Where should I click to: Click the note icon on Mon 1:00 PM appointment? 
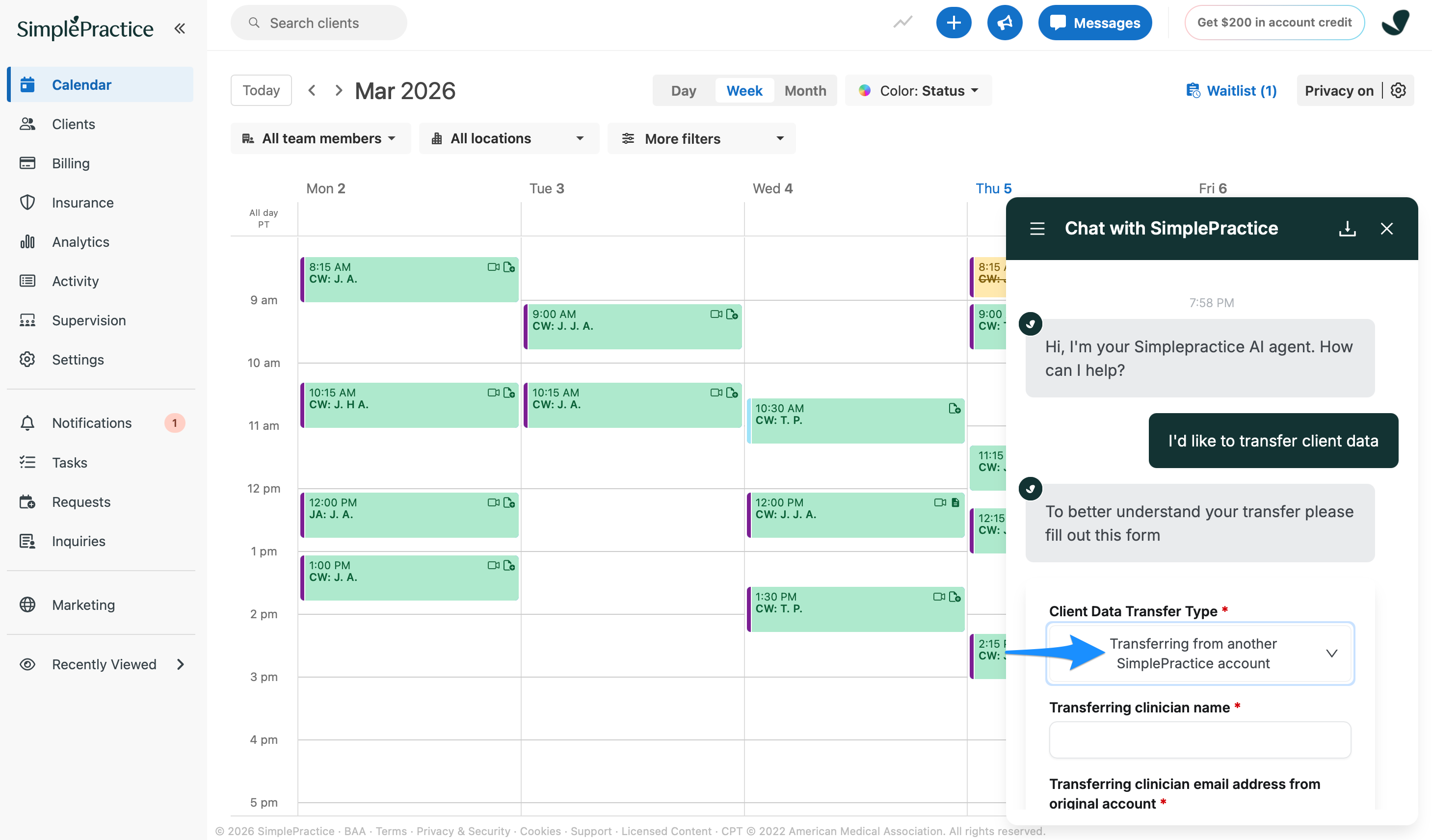509,566
